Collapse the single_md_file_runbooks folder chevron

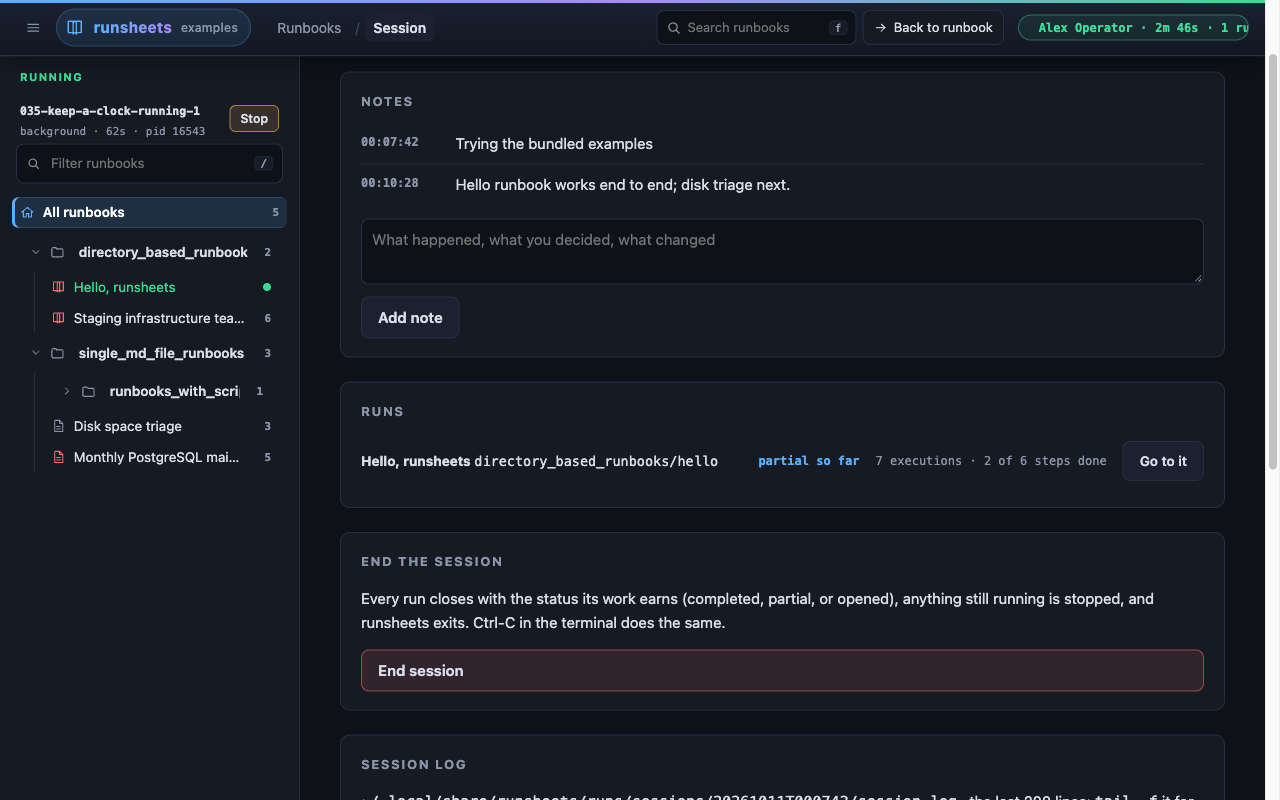(36, 353)
